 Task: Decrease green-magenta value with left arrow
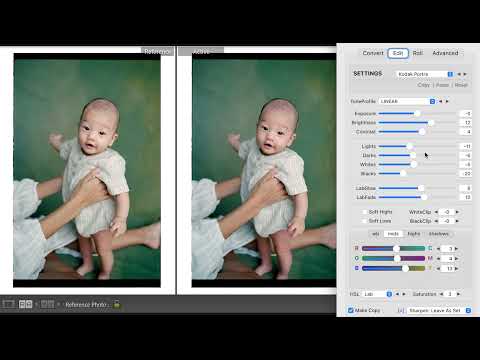pyautogui.click(x=438, y=258)
